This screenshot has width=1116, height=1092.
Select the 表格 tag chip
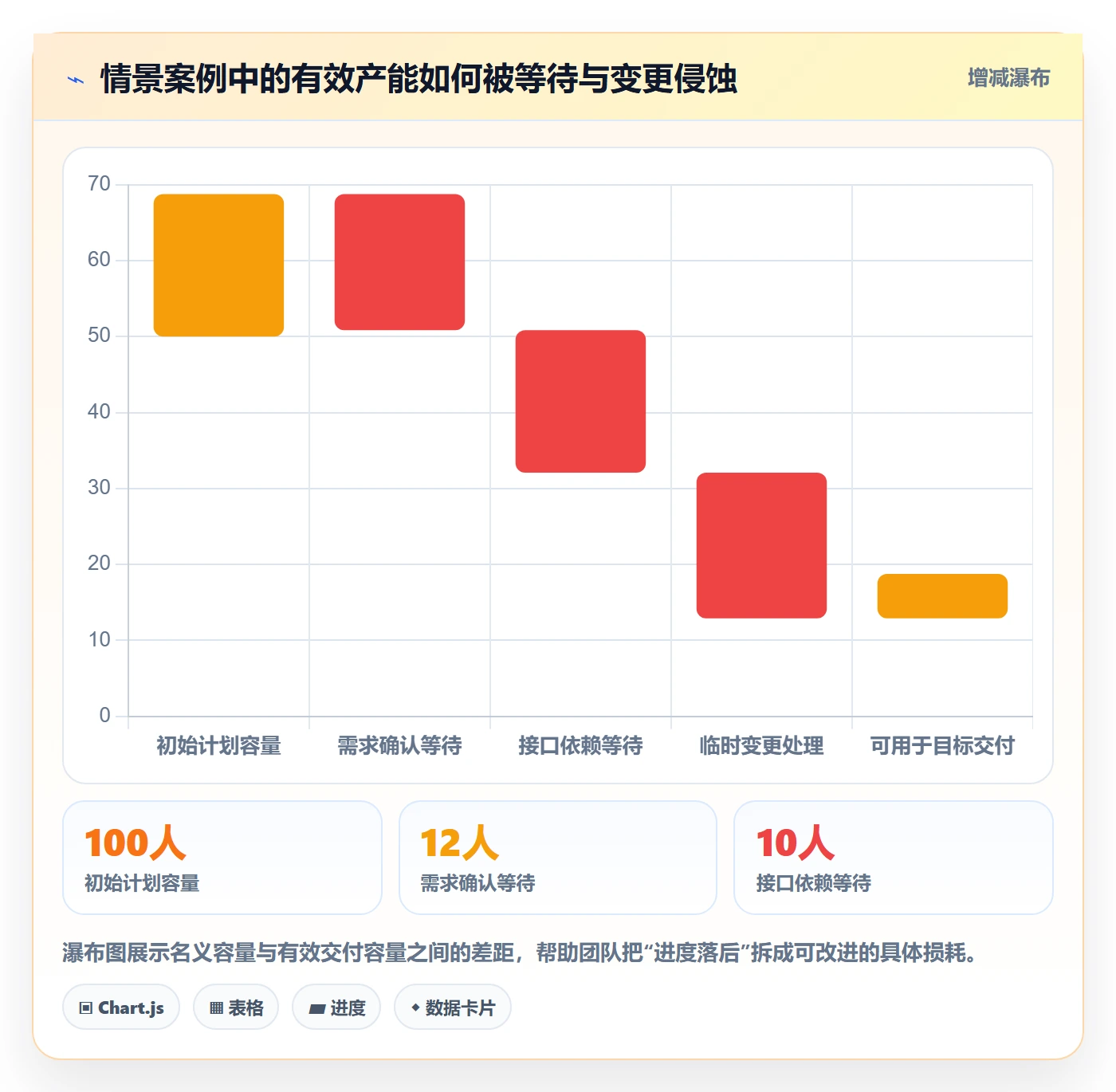[236, 1008]
